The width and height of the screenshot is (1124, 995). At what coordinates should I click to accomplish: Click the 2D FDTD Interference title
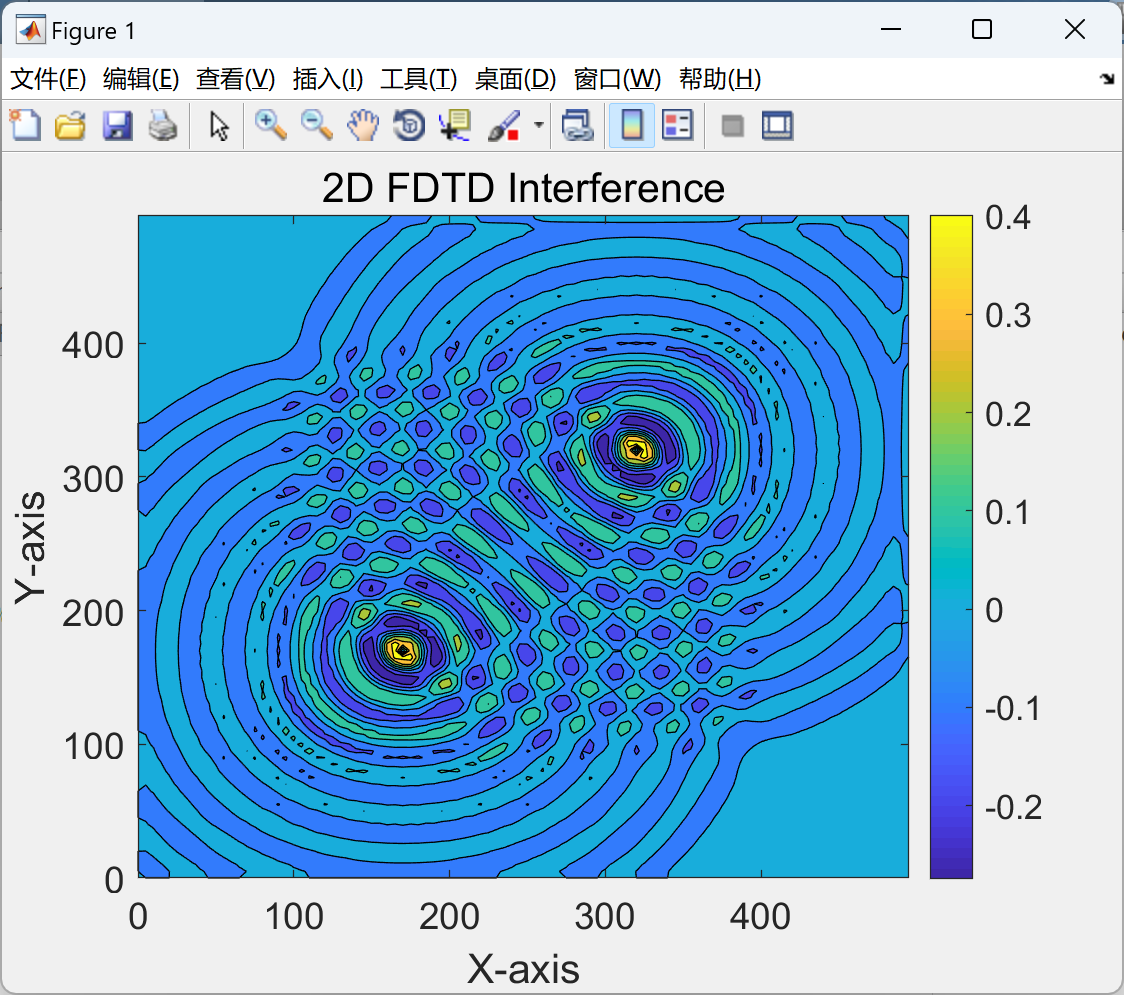click(523, 189)
